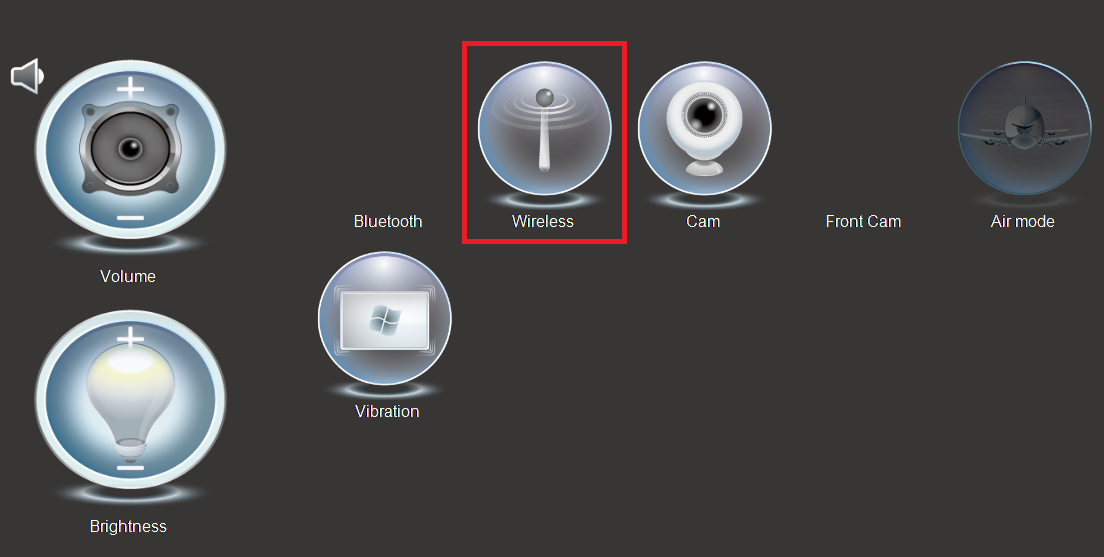
Task: Click the glowing base under Brightness dial
Action: pyautogui.click(x=130, y=493)
